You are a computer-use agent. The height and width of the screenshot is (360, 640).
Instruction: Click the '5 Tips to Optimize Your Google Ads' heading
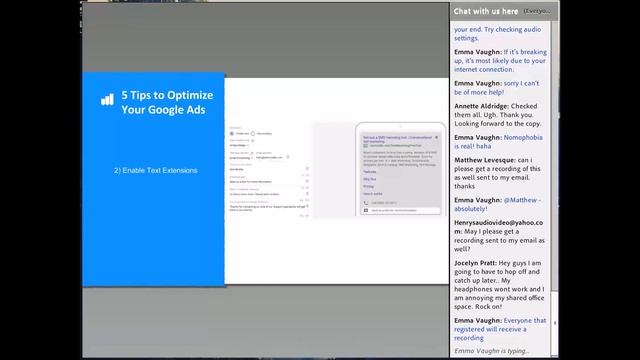tap(167, 102)
